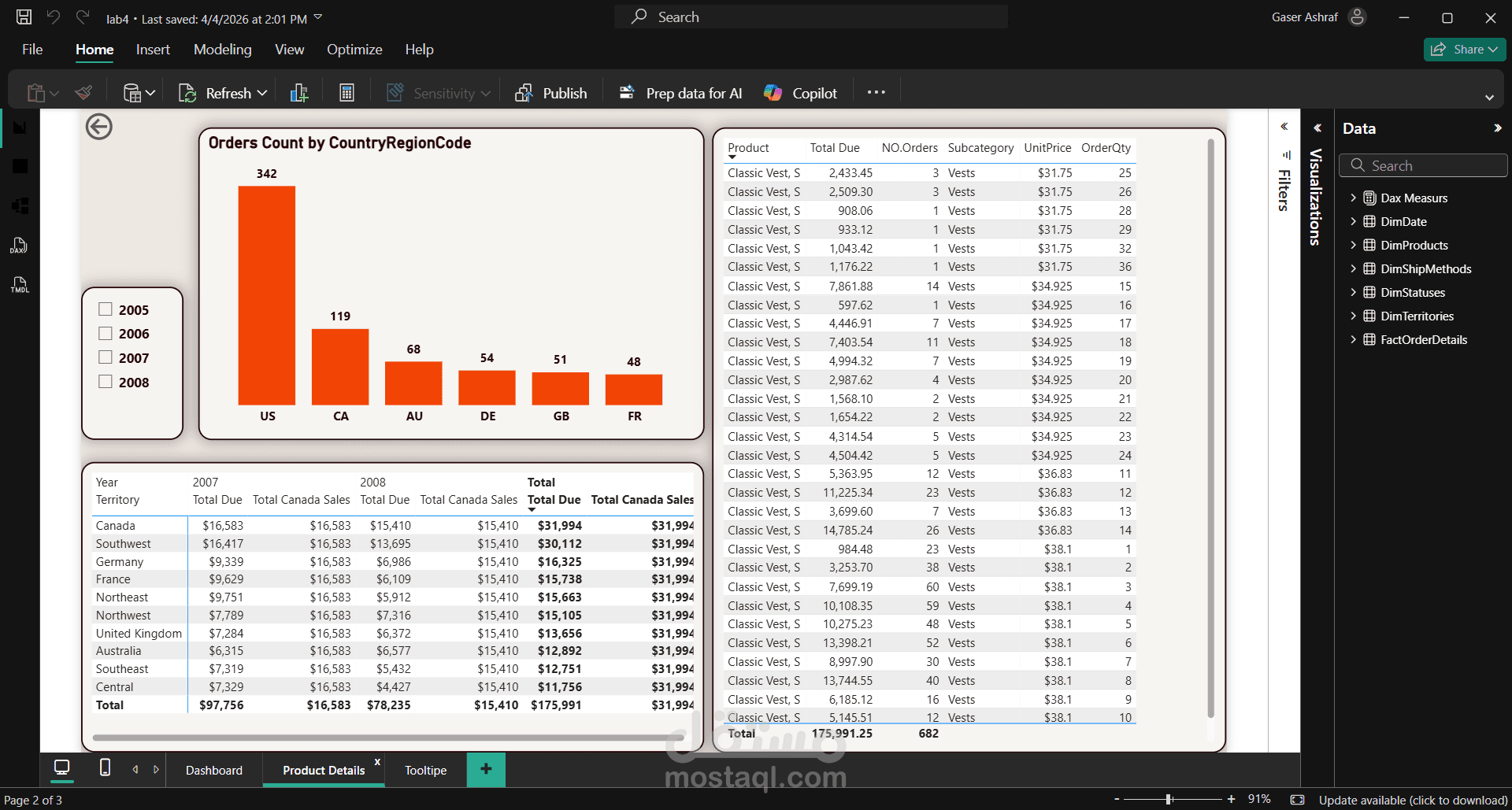This screenshot has height=810, width=1512.
Task: Redo the last undone action
Action: (x=83, y=17)
